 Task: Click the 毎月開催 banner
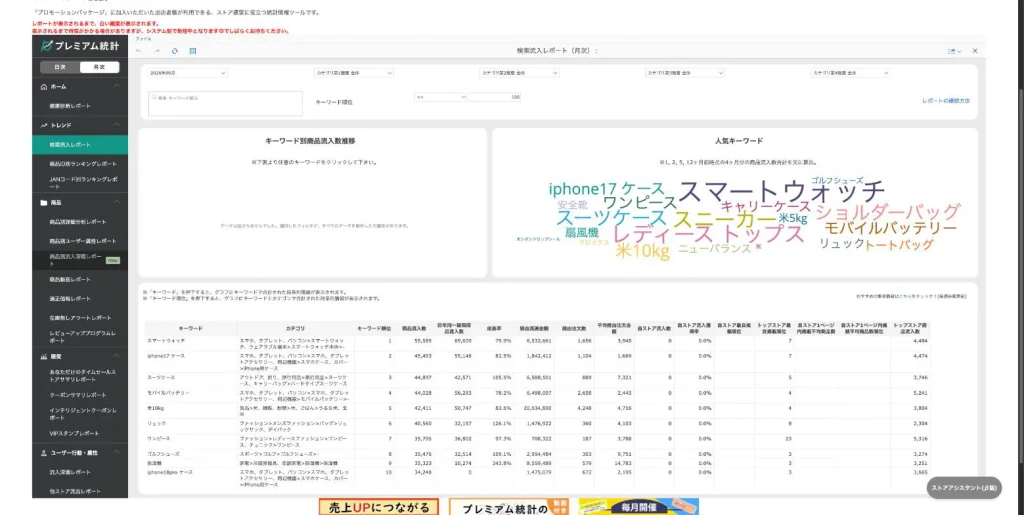coord(639,507)
